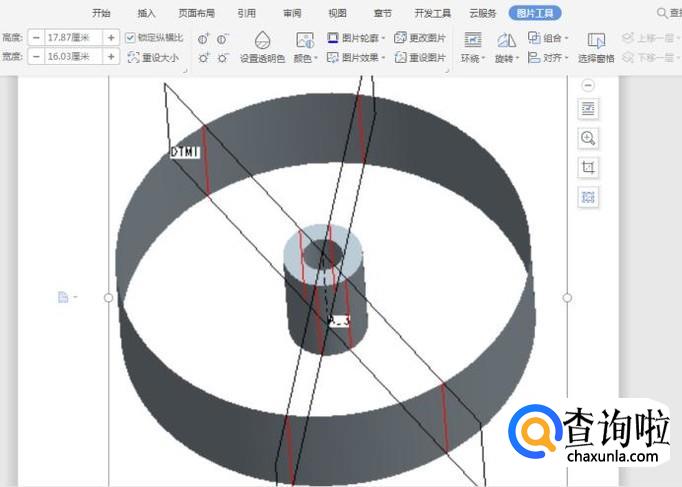This screenshot has height=487, width=682.
Task: Click the reset size button
Action: [153, 58]
